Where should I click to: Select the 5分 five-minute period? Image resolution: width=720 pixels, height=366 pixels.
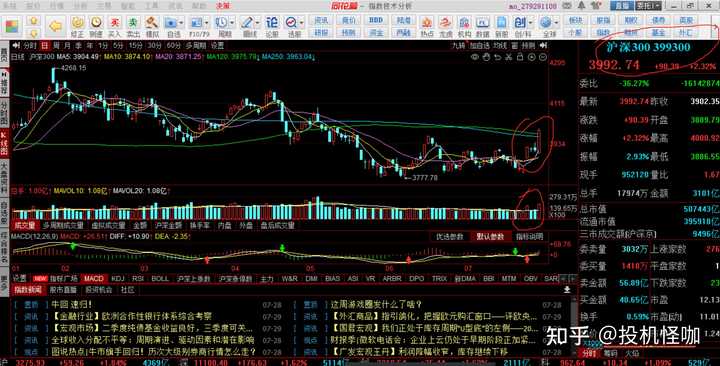pyautogui.click(x=118, y=45)
